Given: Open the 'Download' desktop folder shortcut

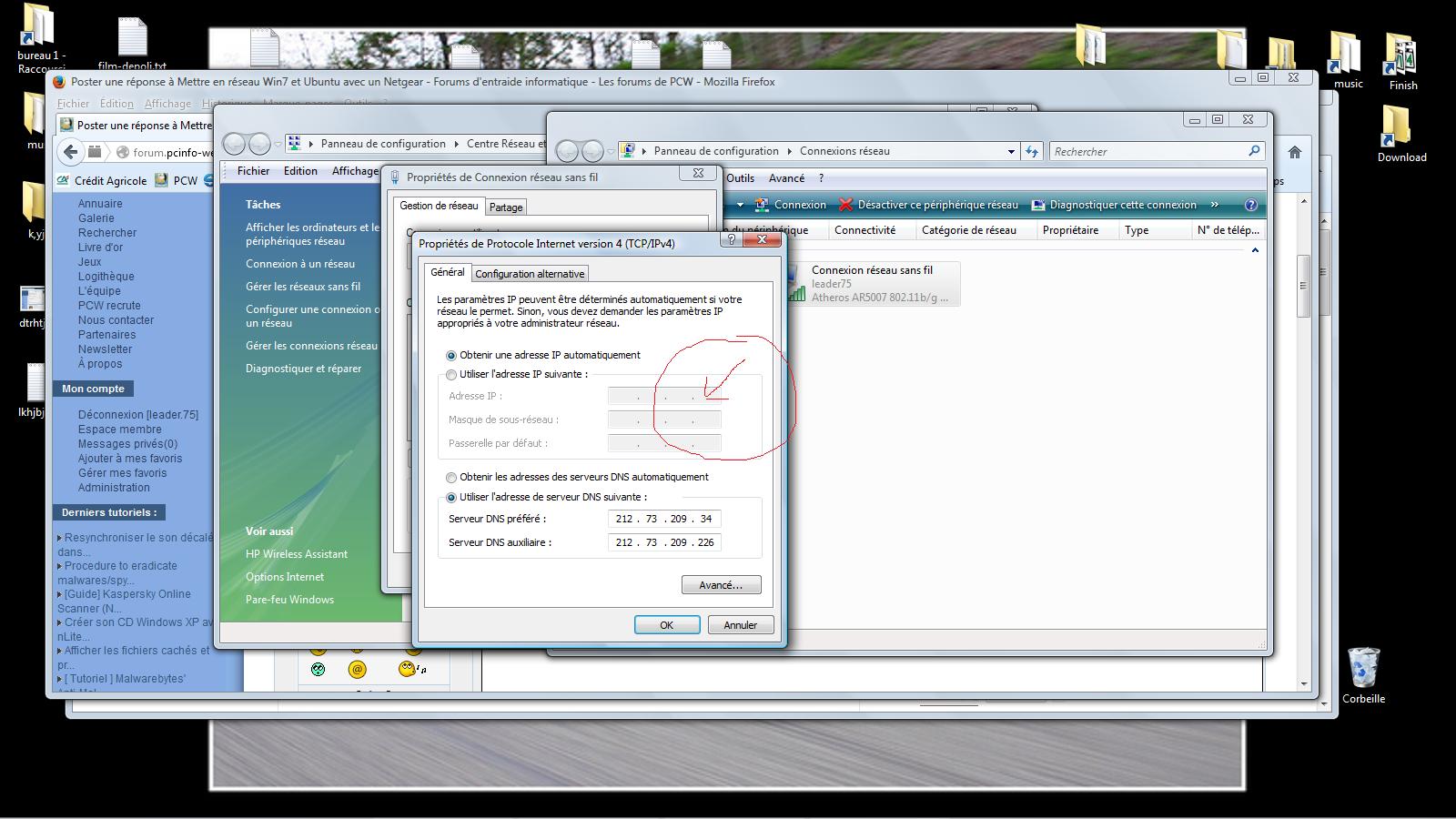Looking at the screenshot, I should click(1401, 135).
